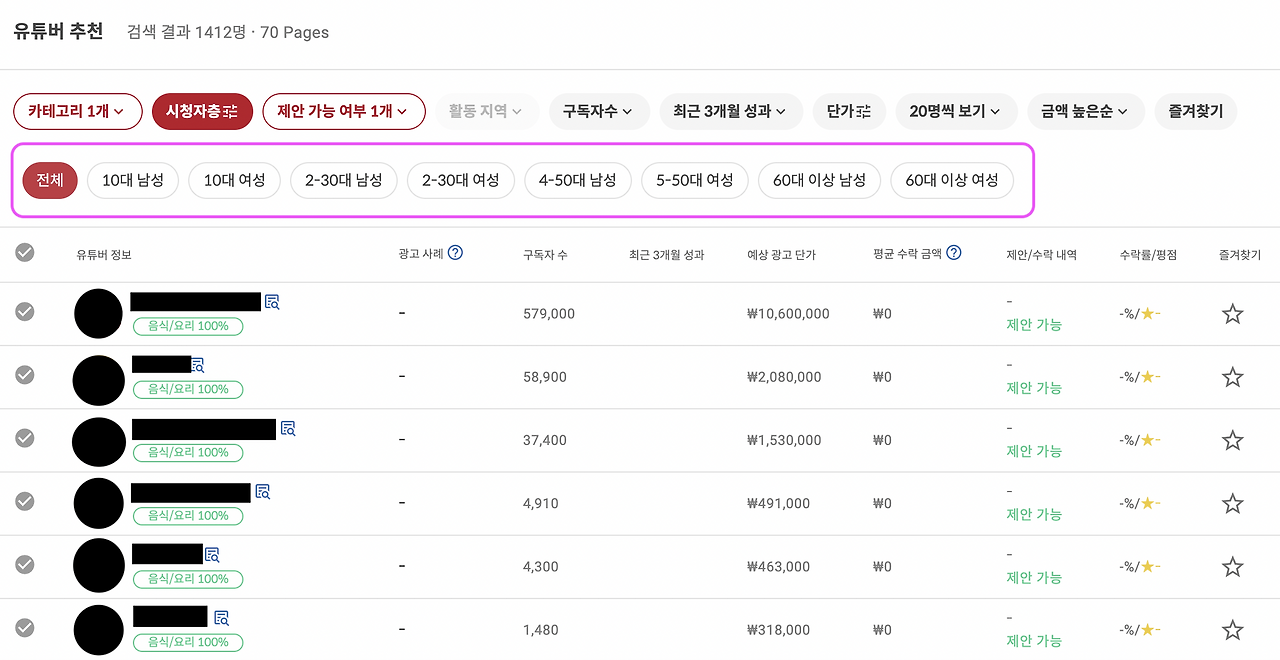Screen dimensions: 1280x660
Task: Open the 평균 수락 금액 help tooltip icon
Action: pyautogui.click(x=953, y=253)
